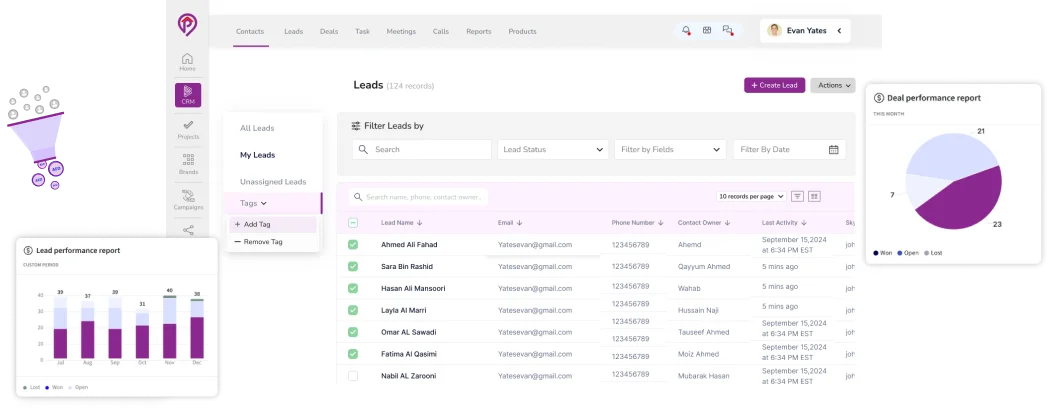1048x412 pixels.
Task: Switch to the Deals tab
Action: point(329,31)
